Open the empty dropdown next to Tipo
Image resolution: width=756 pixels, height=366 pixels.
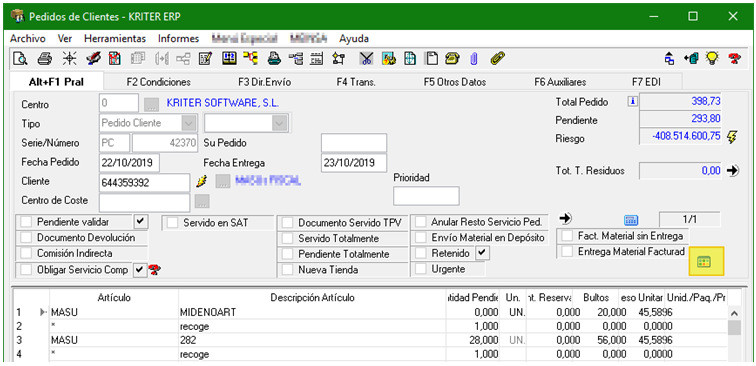[279, 123]
